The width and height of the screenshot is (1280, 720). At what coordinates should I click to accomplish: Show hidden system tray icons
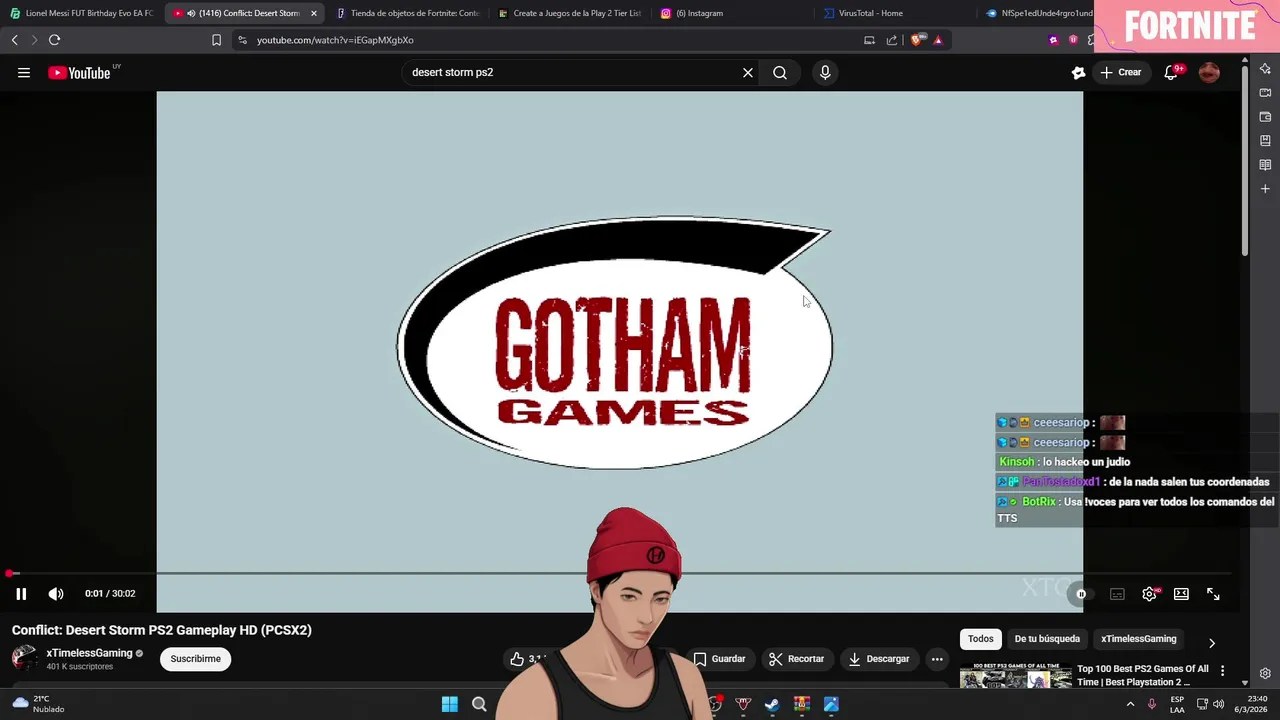point(1130,704)
